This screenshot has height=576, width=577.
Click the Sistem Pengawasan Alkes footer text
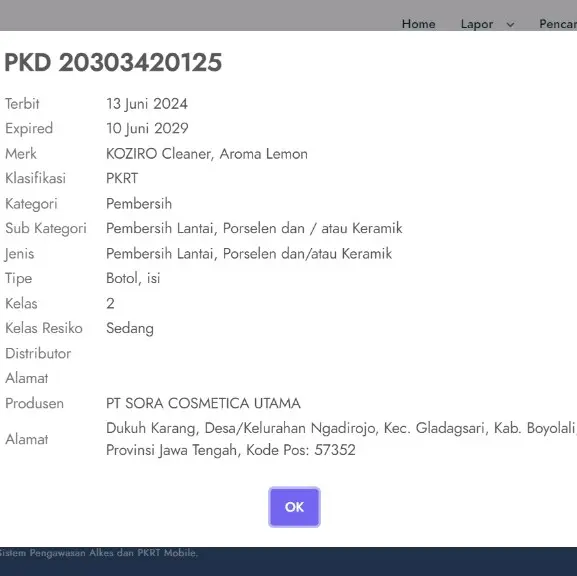coord(99,553)
